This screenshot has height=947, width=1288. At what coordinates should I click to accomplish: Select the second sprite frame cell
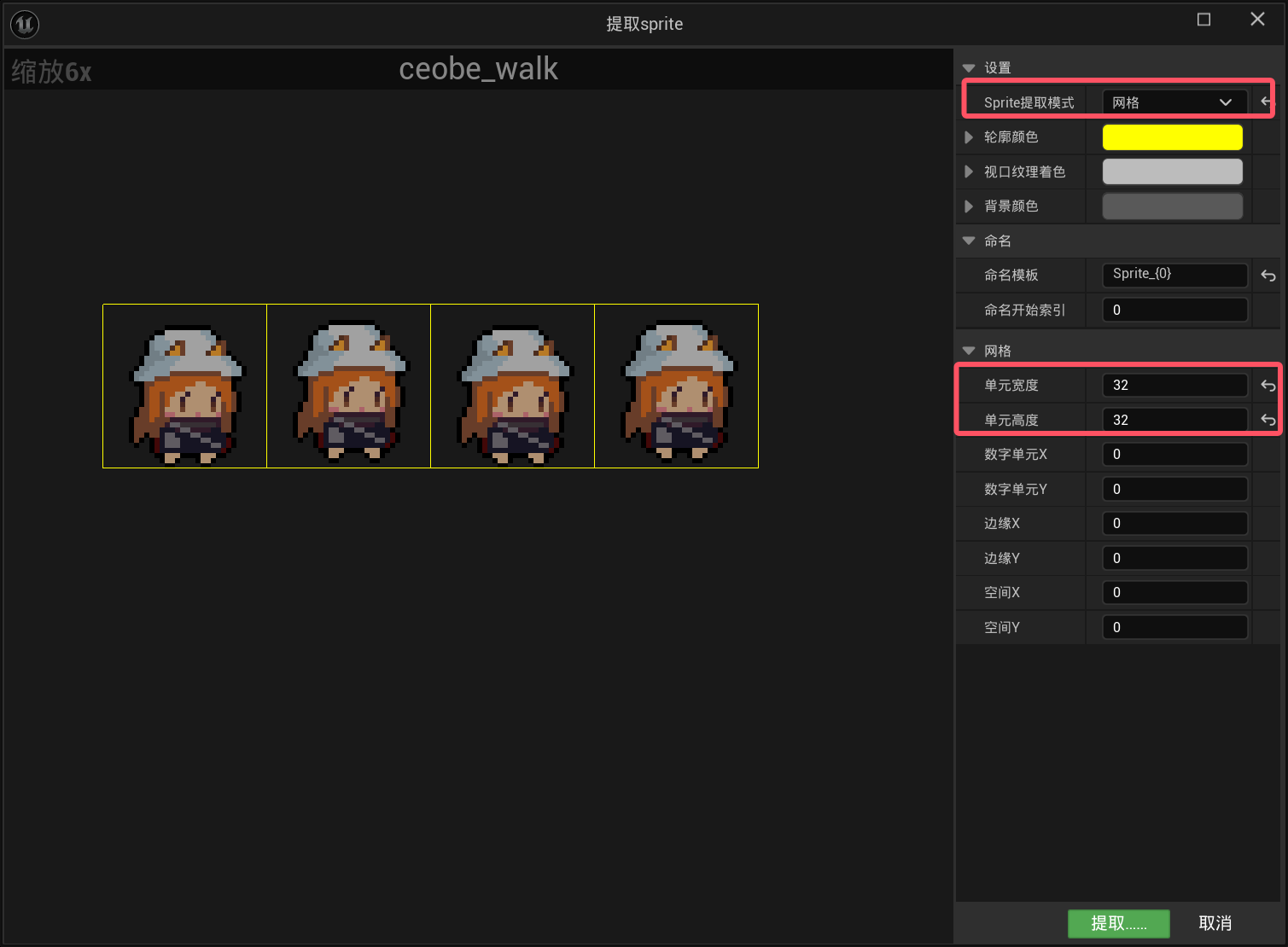click(x=348, y=386)
